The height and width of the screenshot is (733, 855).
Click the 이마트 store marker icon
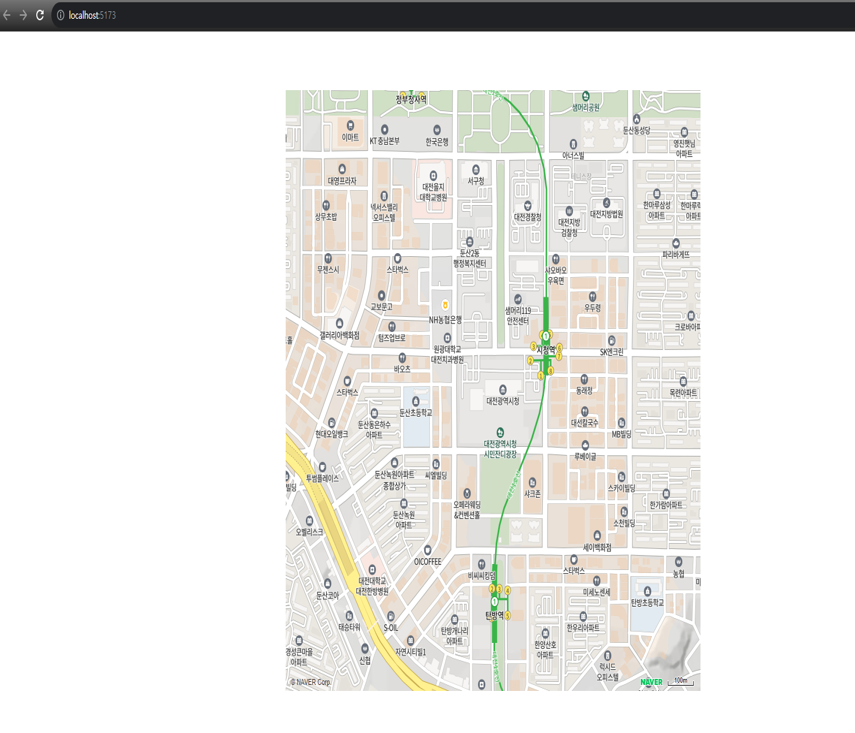(x=351, y=125)
